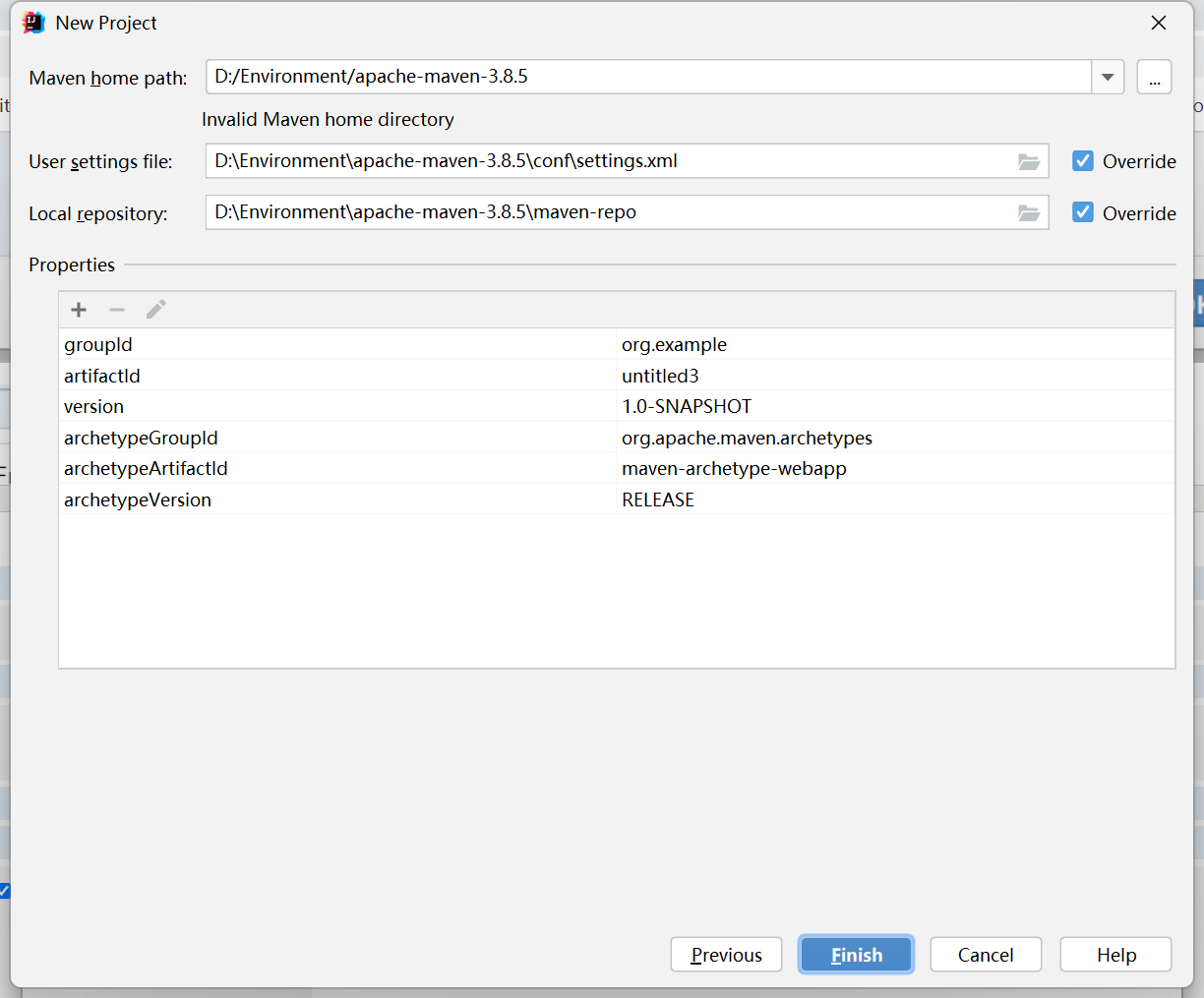Browse folder for Local repository
This screenshot has width=1204, height=998.
pos(1028,212)
